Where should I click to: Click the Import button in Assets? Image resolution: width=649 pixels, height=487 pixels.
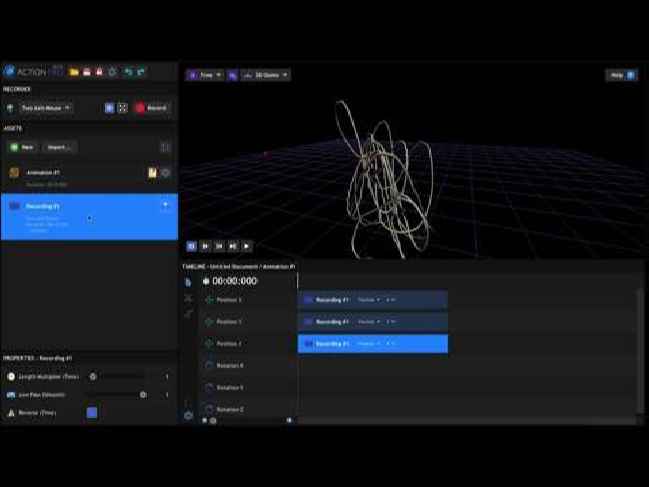(x=59, y=147)
